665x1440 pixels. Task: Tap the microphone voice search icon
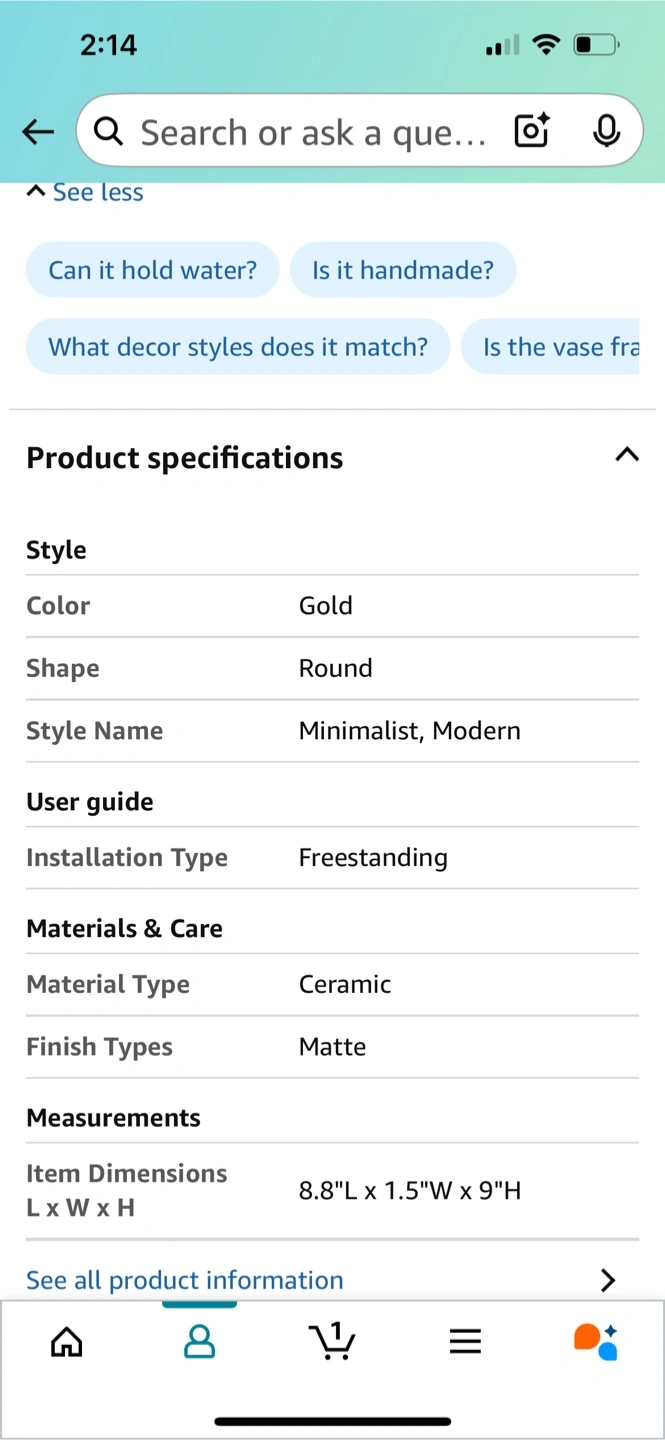coord(606,131)
